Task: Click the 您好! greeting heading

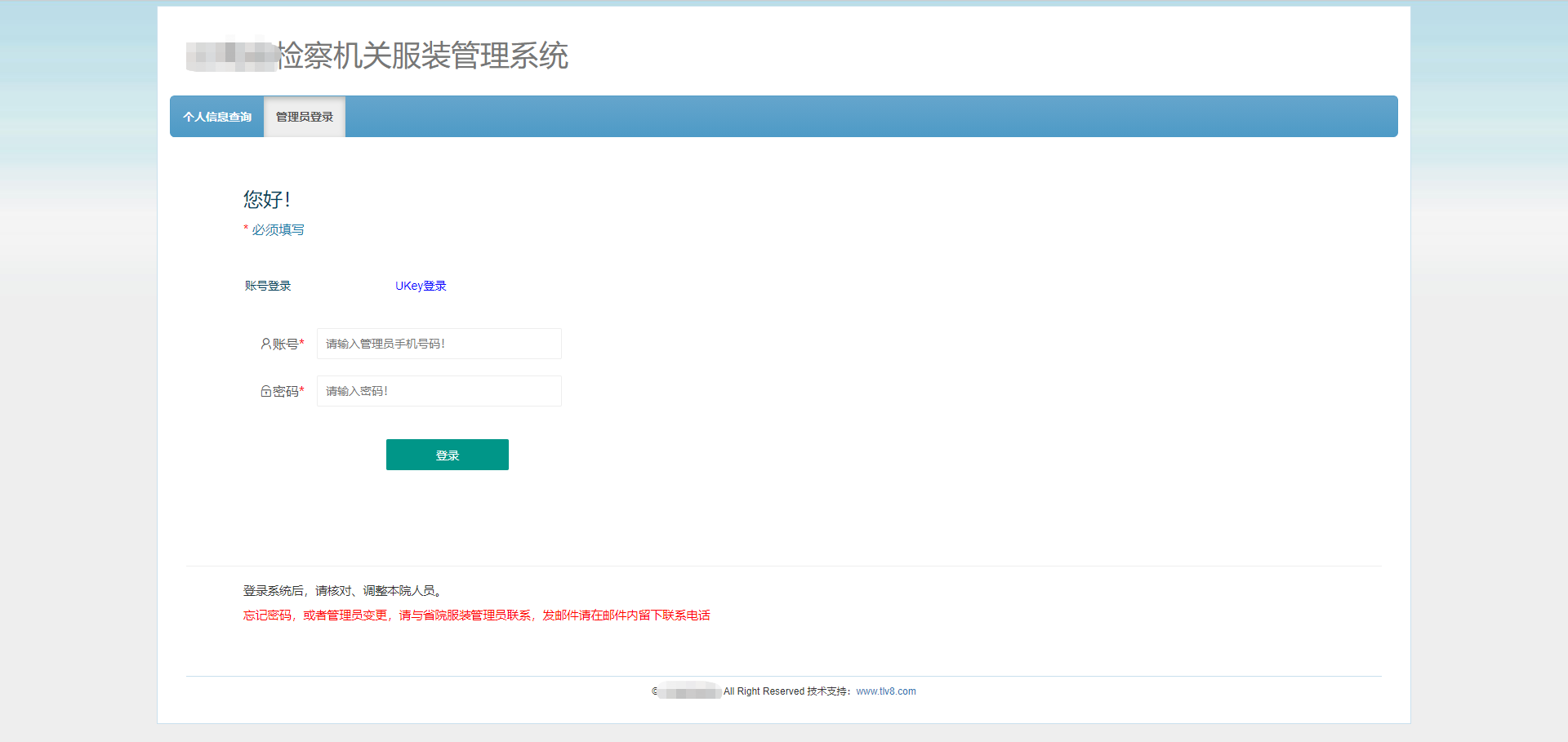Action: click(266, 199)
